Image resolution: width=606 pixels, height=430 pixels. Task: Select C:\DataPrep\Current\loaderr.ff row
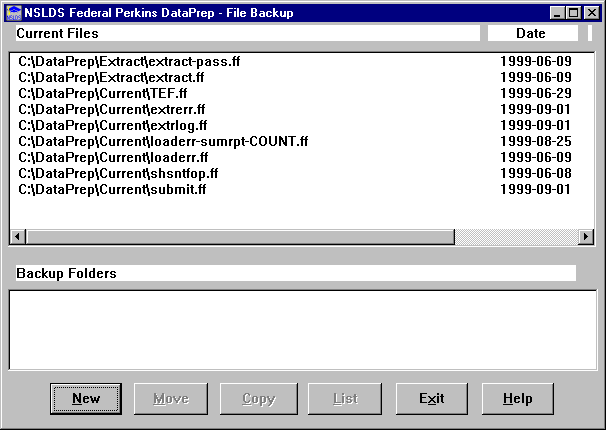301,157
